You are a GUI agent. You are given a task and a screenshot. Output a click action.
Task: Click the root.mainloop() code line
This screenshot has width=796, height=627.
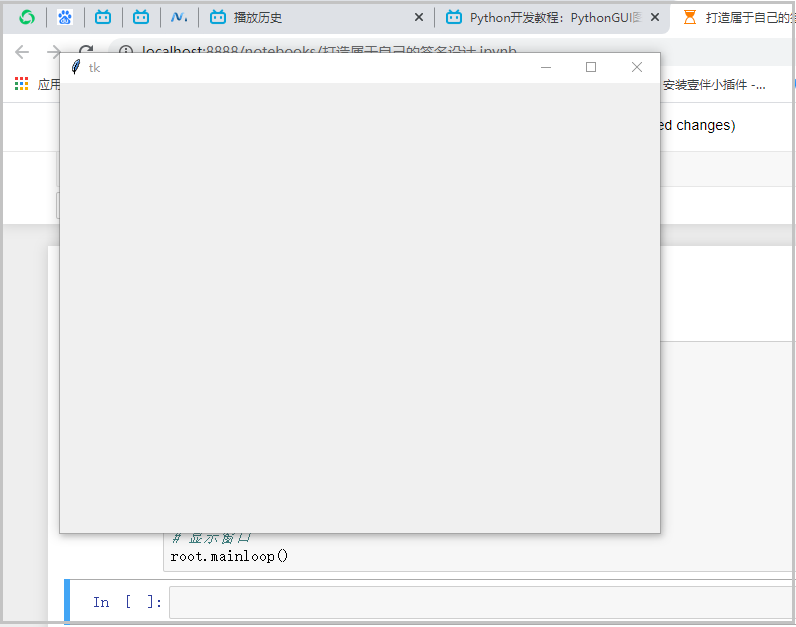point(229,556)
